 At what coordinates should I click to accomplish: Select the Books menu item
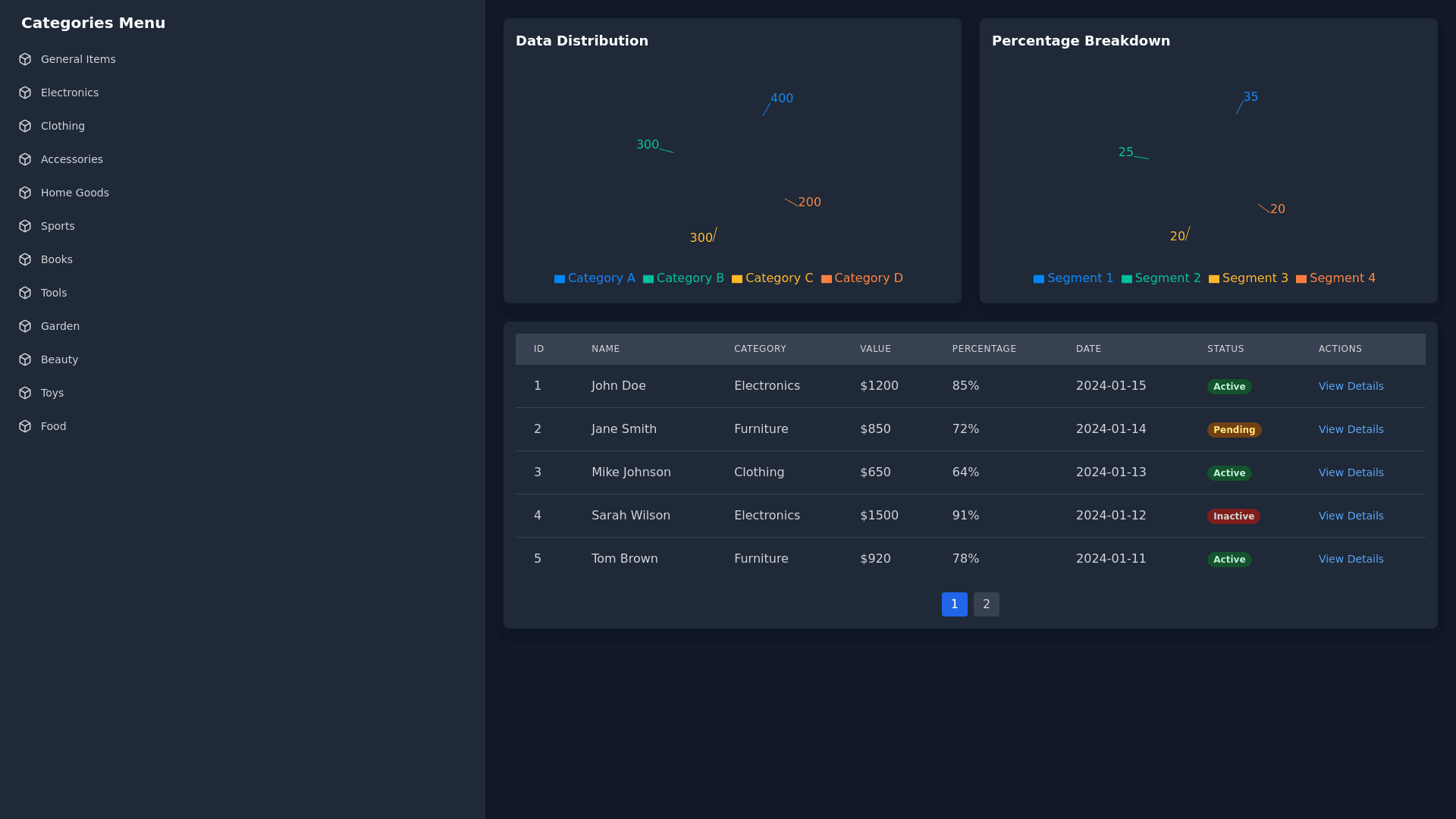[x=57, y=259]
